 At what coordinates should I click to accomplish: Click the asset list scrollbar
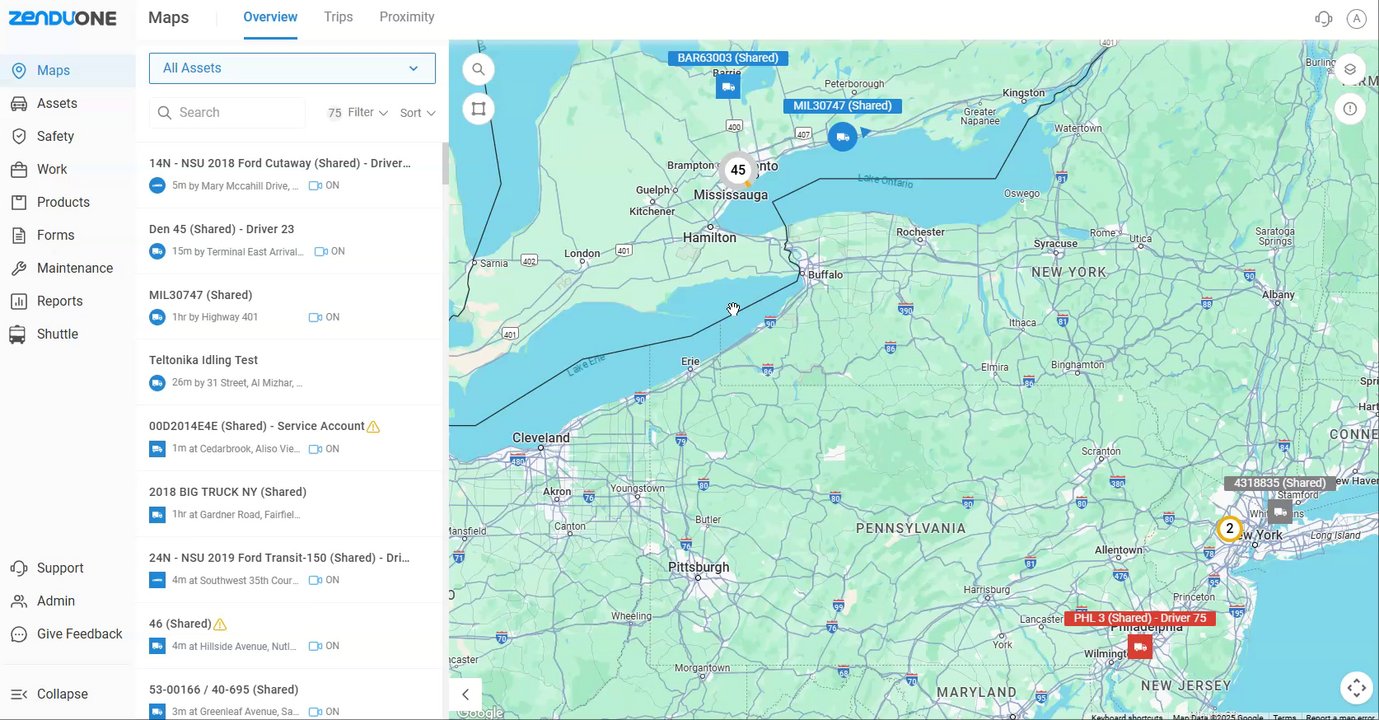click(x=445, y=164)
